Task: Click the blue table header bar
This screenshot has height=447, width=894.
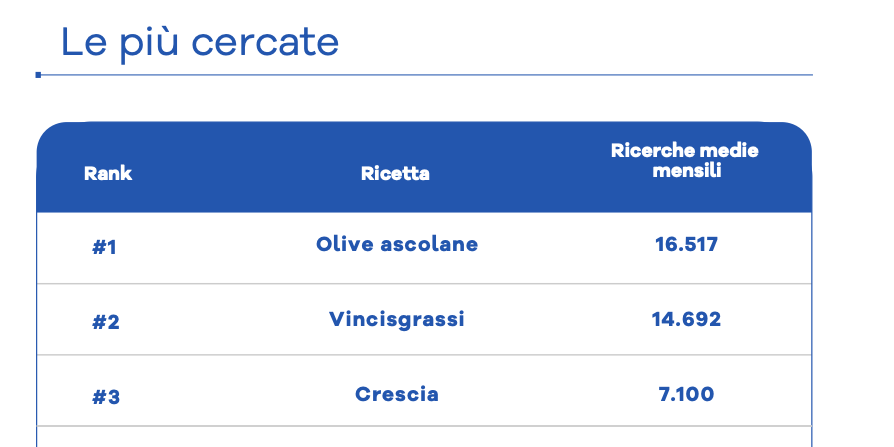Action: 424,167
